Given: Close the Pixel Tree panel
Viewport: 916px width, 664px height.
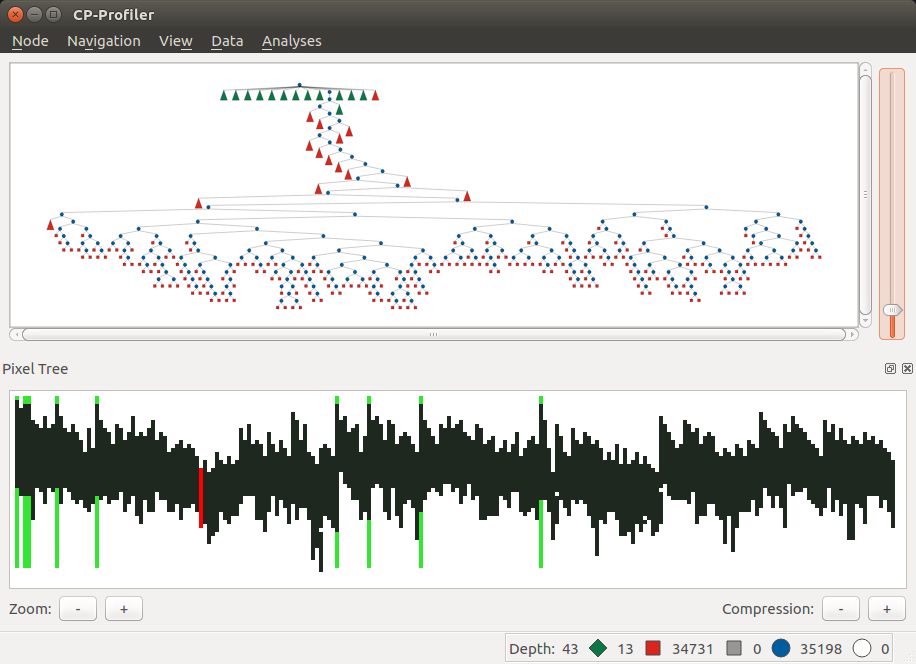Looking at the screenshot, I should [907, 368].
